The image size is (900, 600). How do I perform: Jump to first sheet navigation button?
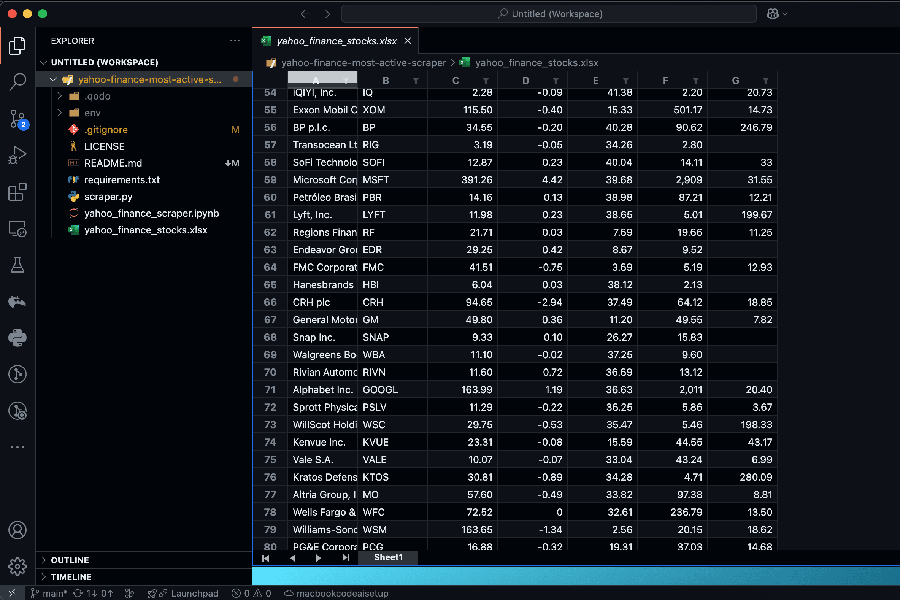click(265, 558)
